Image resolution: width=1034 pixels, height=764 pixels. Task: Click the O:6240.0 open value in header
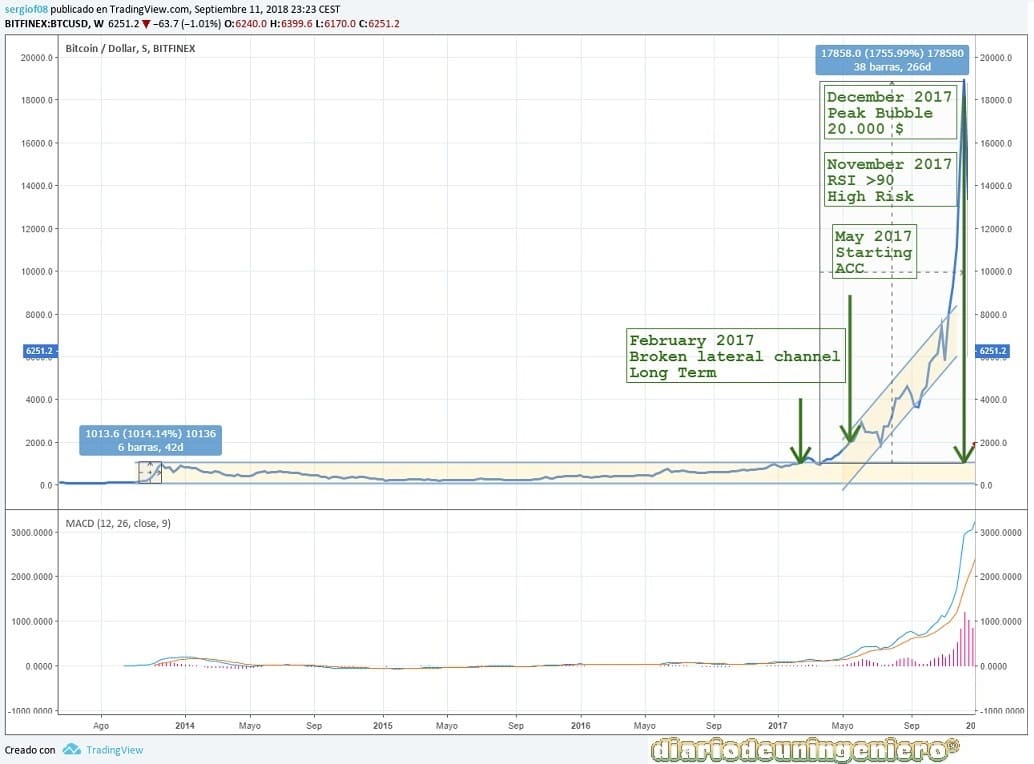click(245, 24)
